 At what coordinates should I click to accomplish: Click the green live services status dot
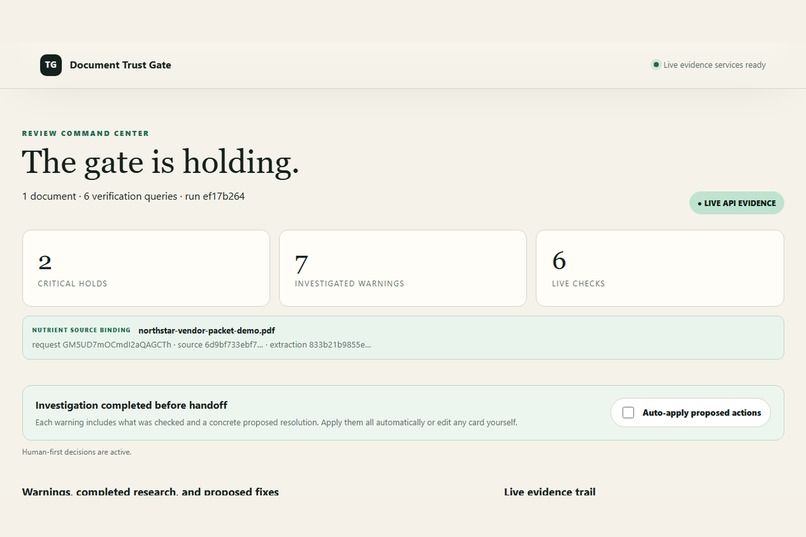656,65
